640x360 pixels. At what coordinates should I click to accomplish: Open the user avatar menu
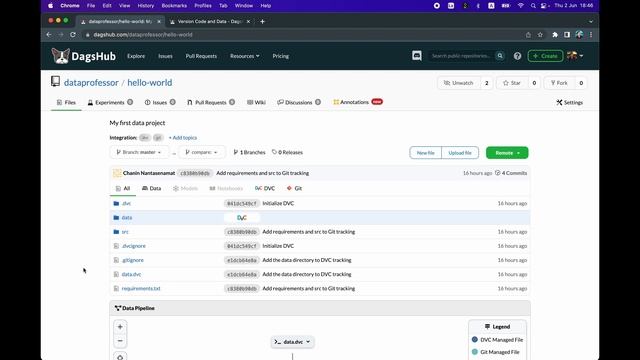[575, 56]
